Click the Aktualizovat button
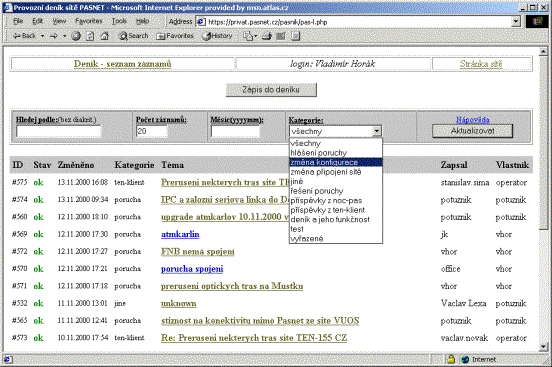This screenshot has height=367, width=552. click(x=472, y=131)
